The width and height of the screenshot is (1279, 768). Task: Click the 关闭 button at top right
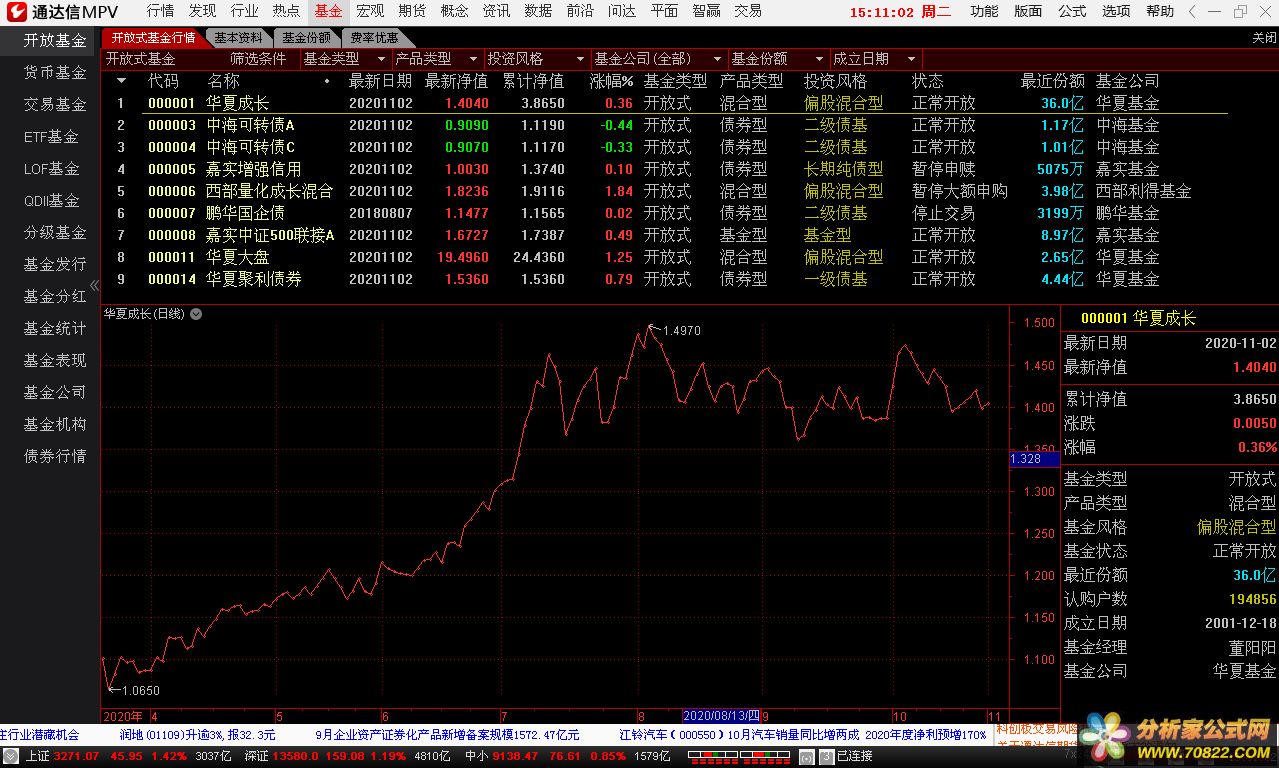tap(1264, 38)
